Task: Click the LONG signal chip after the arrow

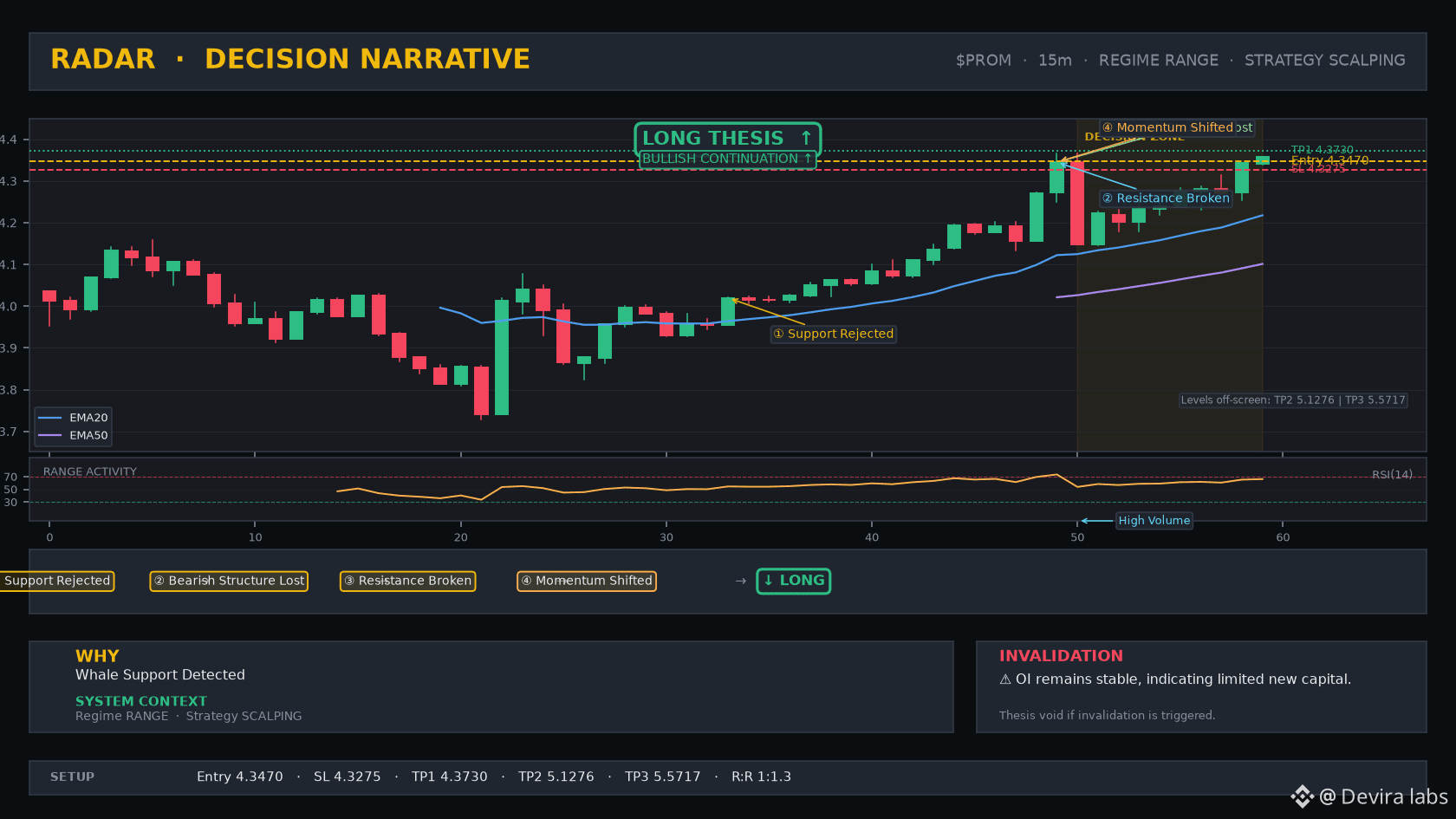Action: pos(793,581)
